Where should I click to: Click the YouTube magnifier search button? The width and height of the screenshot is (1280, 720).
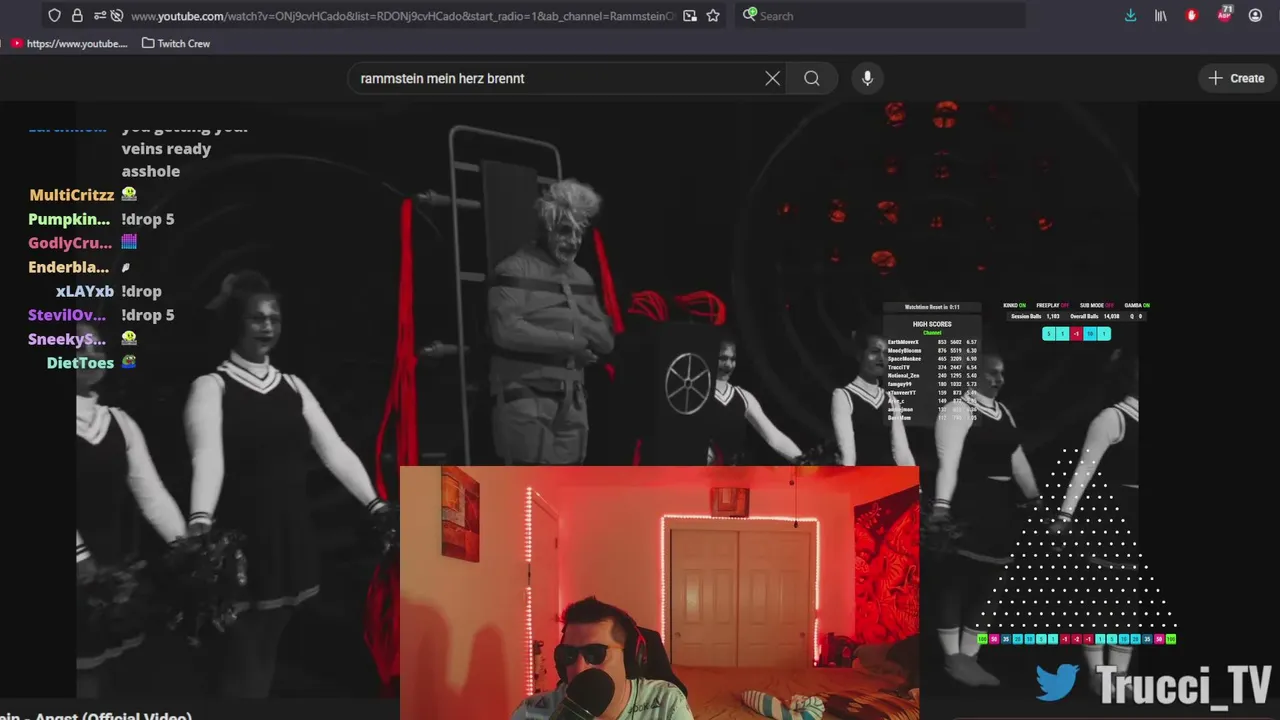[x=812, y=78]
